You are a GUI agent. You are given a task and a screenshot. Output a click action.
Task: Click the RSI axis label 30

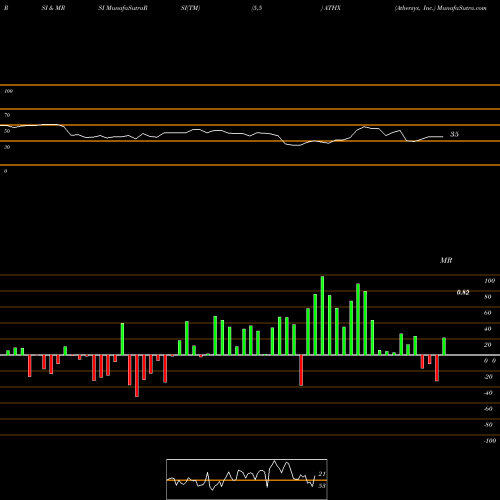click(x=7, y=147)
